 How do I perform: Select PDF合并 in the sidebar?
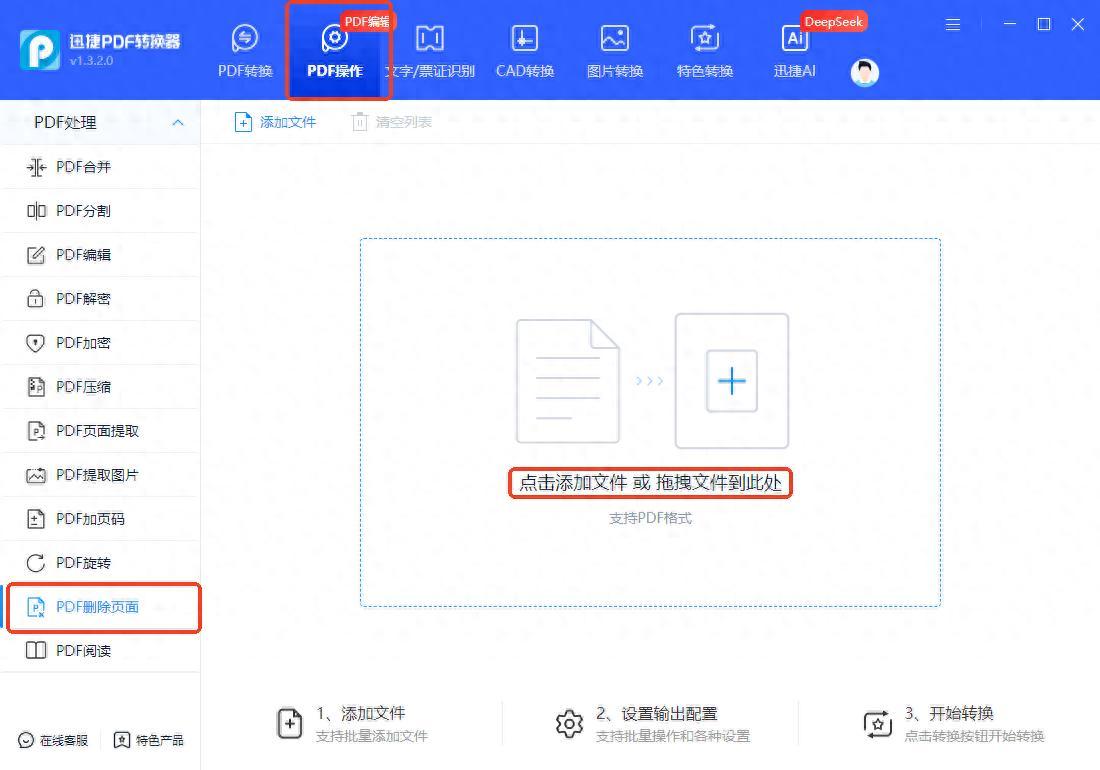point(83,167)
